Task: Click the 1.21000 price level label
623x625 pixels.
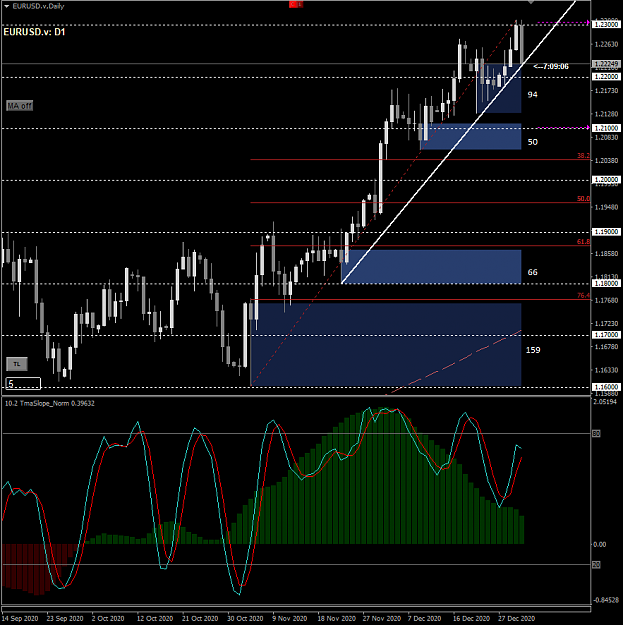Action: [606, 128]
